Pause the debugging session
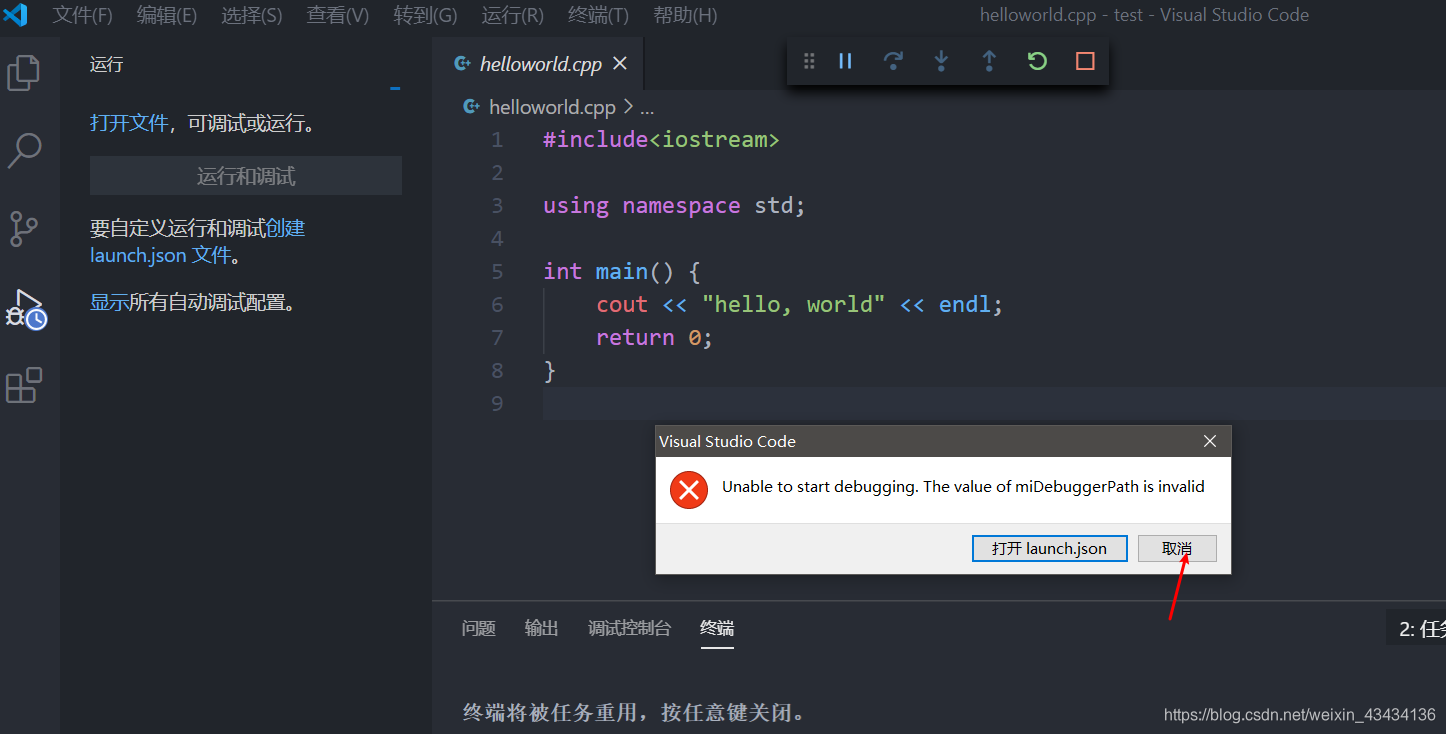This screenshot has width=1446, height=734. (x=845, y=61)
